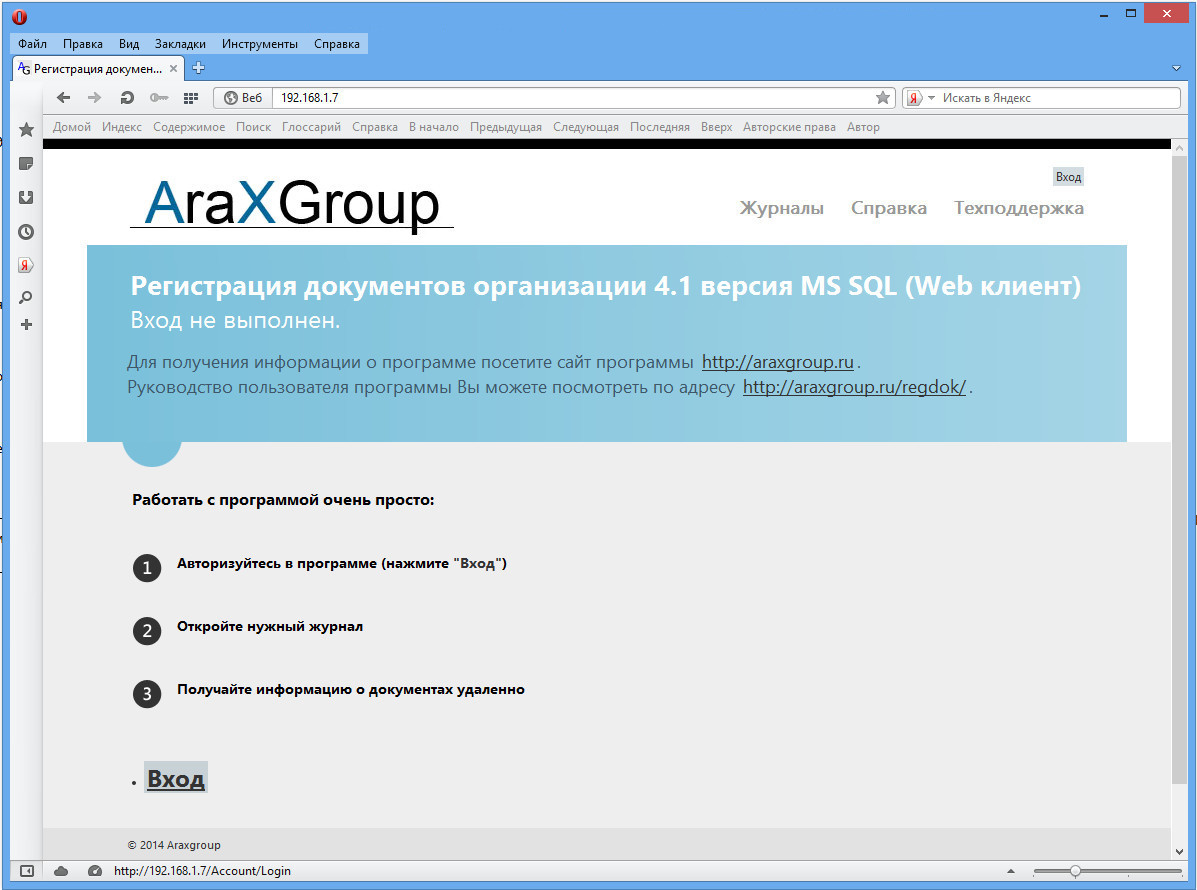Open the Справка menu in menu bar
1197x890 pixels.
(337, 44)
